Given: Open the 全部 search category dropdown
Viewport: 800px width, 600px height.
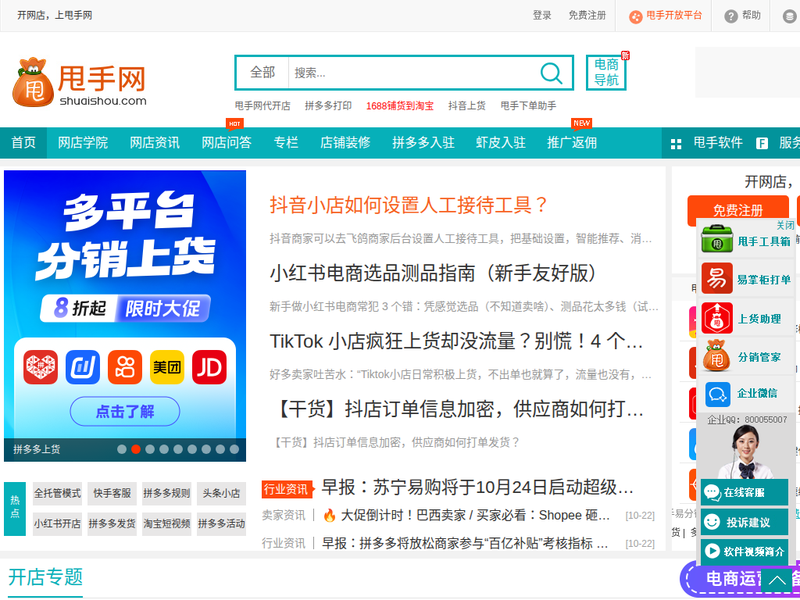Looking at the screenshot, I should tap(262, 73).
